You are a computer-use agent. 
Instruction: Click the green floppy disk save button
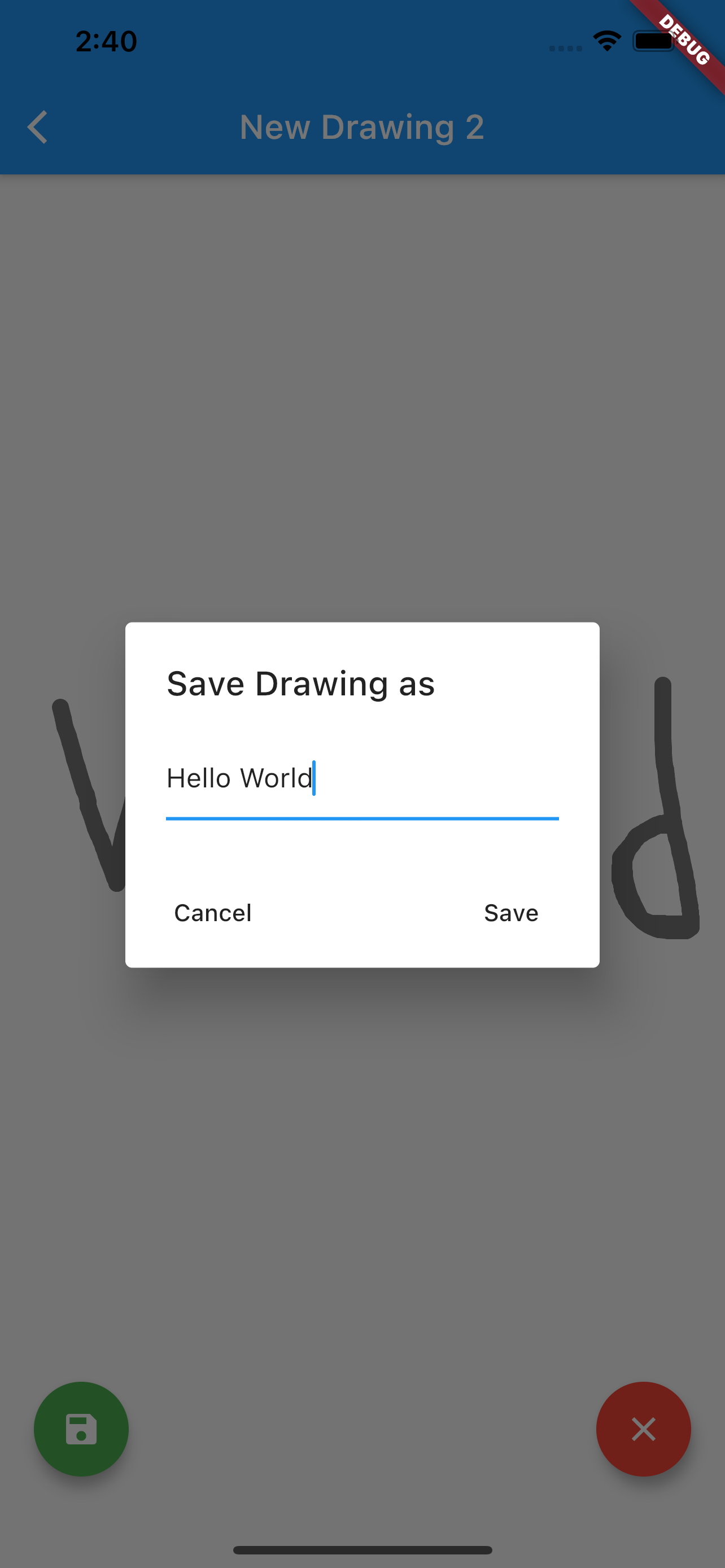coord(81,1429)
